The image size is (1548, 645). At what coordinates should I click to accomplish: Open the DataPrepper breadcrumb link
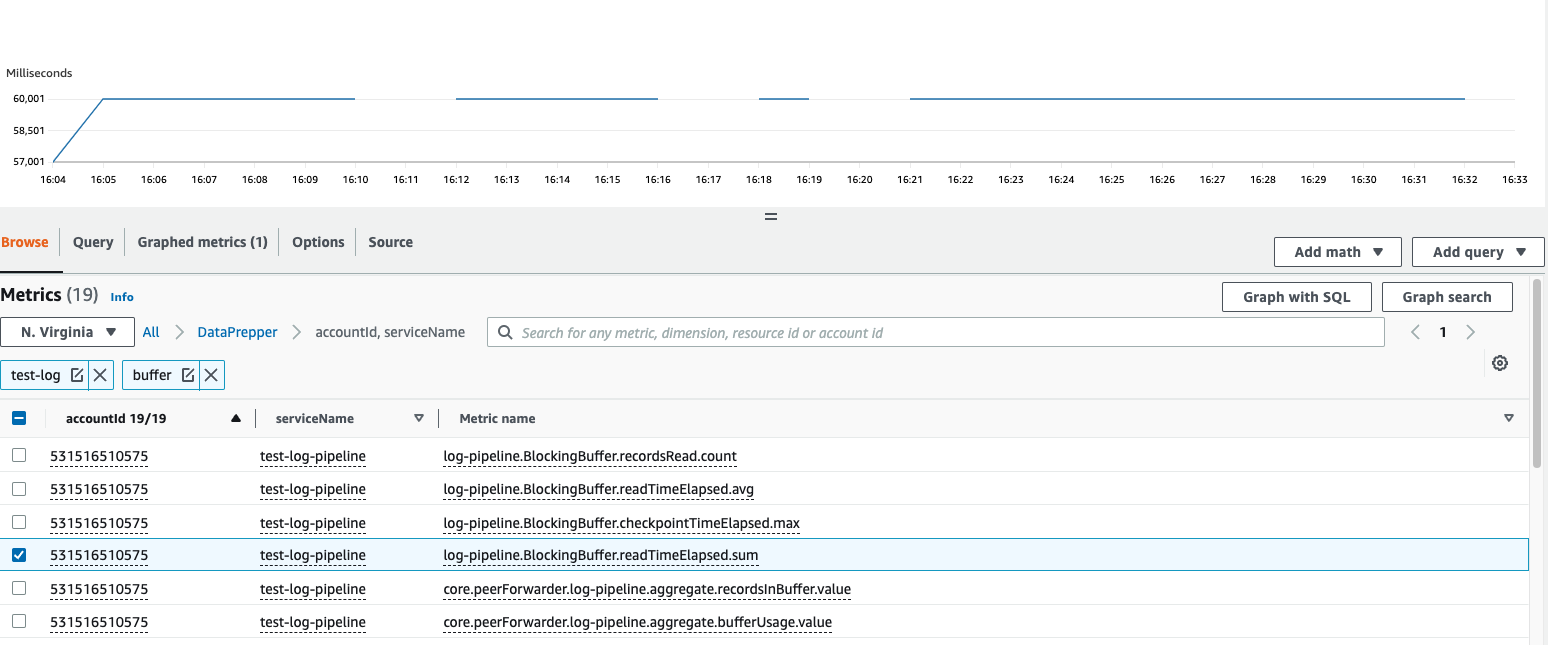(x=237, y=331)
